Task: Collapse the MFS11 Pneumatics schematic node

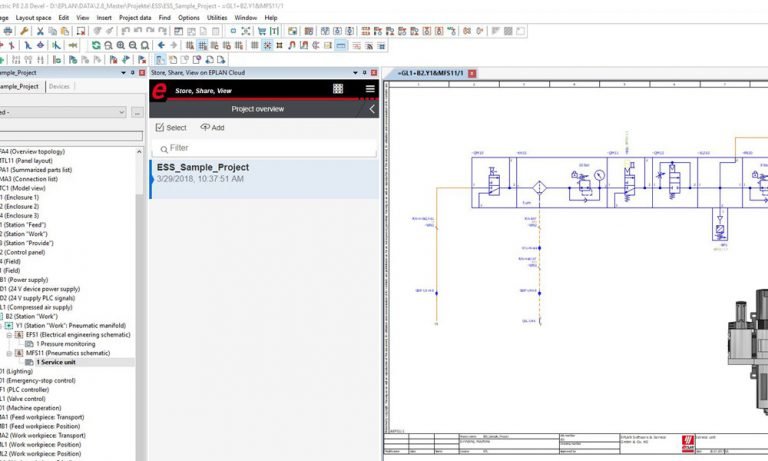Action: pos(9,353)
